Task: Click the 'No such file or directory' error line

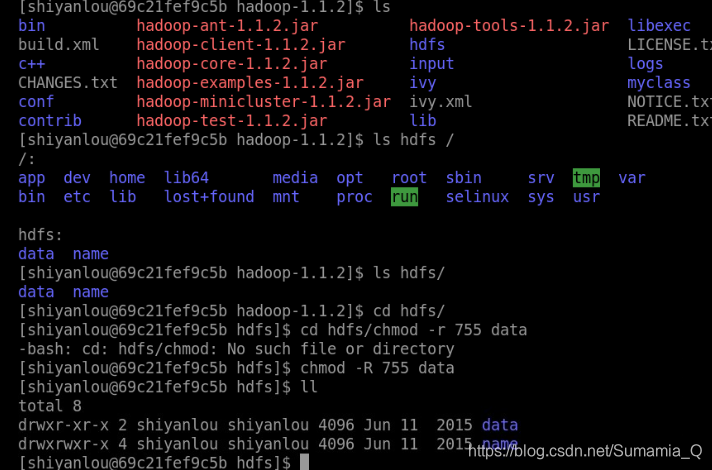Action: click(x=236, y=349)
